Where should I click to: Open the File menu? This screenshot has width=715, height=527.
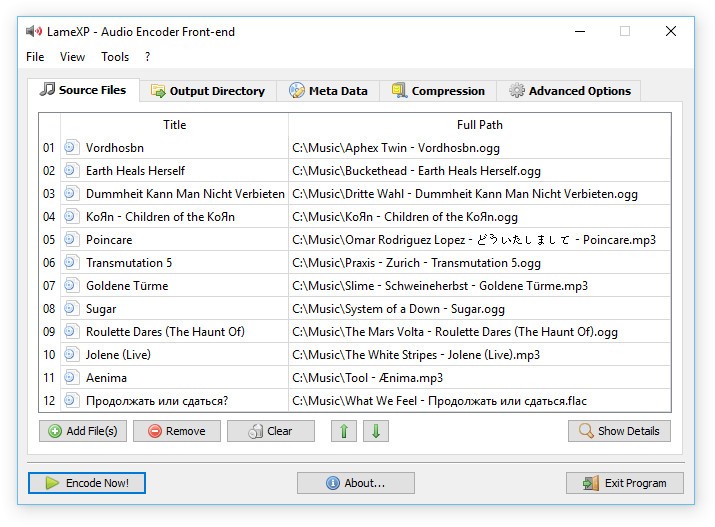(35, 57)
